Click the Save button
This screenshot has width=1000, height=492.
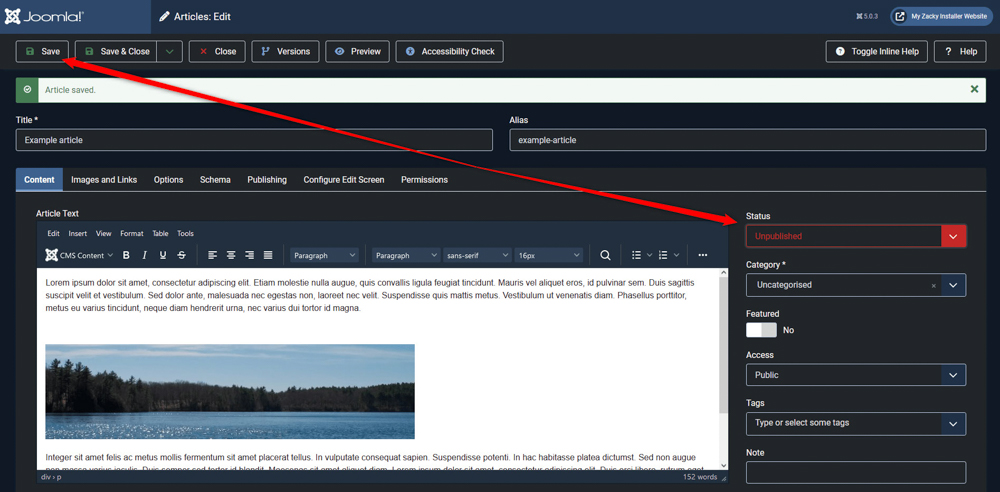coord(43,52)
